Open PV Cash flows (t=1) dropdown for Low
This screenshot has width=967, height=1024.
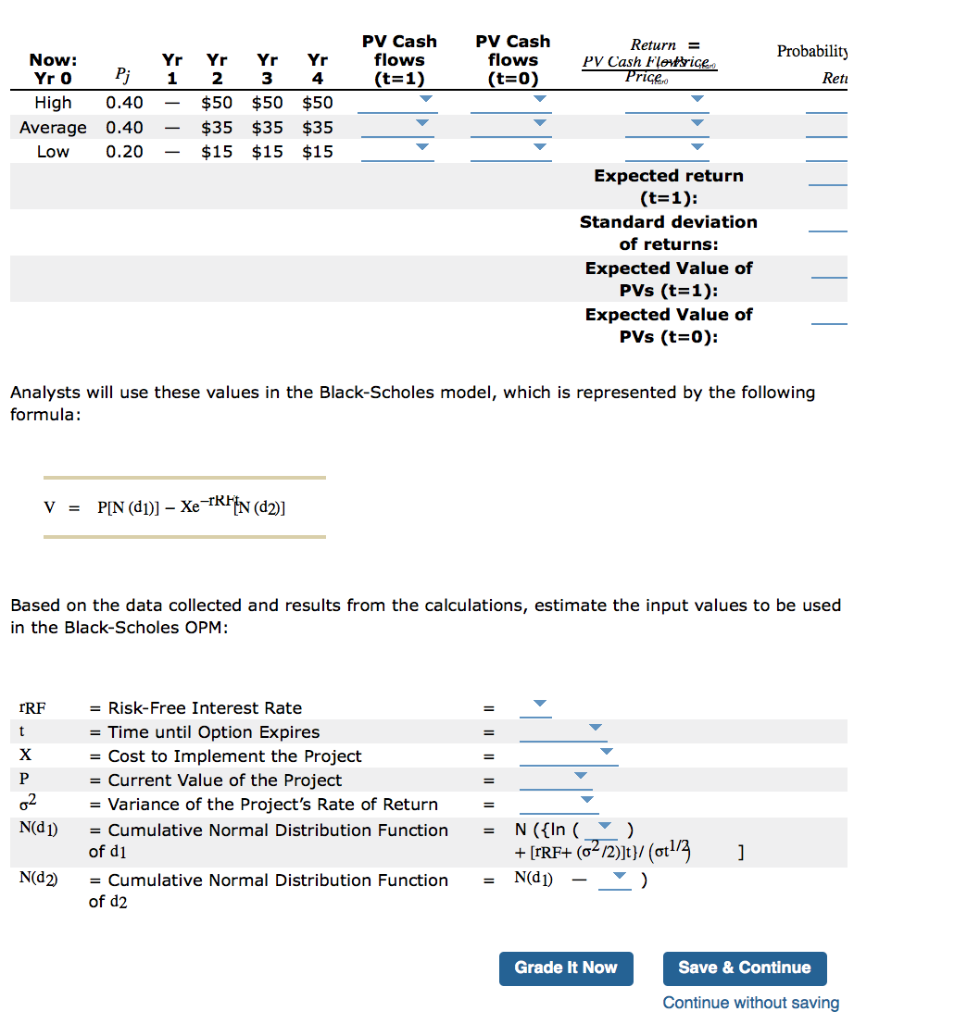click(x=424, y=148)
